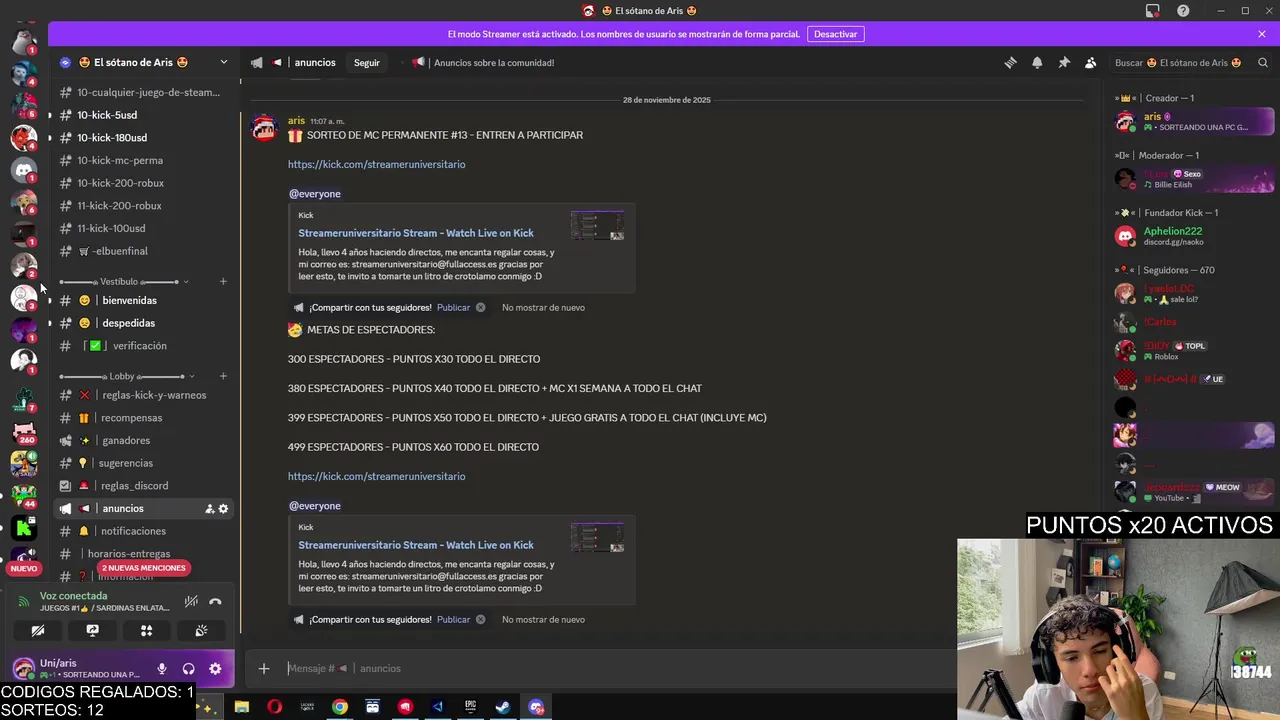
Task: Click Publicar beneath the SORTEO DE MC embed
Action: tap(453, 307)
